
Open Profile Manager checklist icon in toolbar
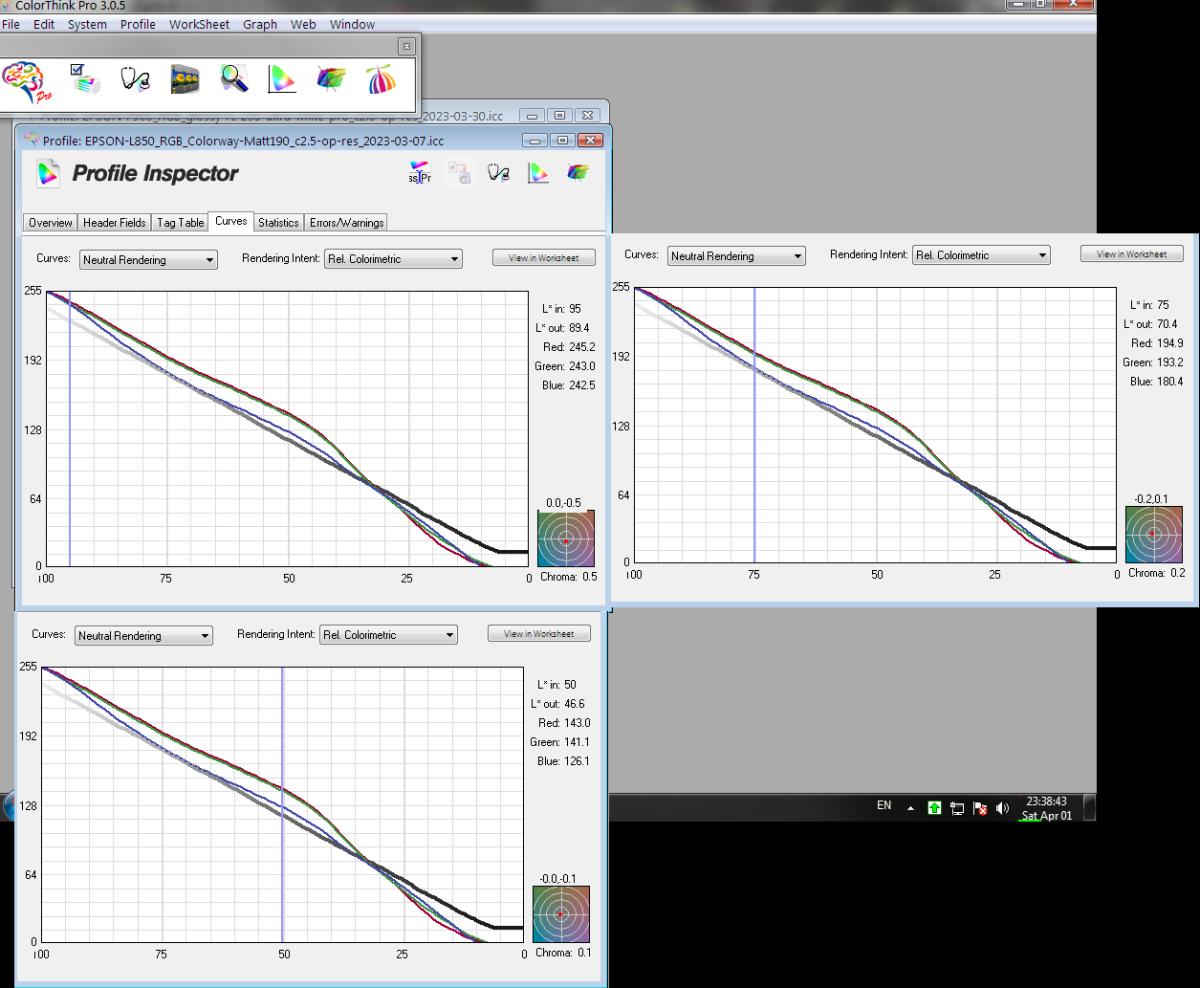[83, 79]
